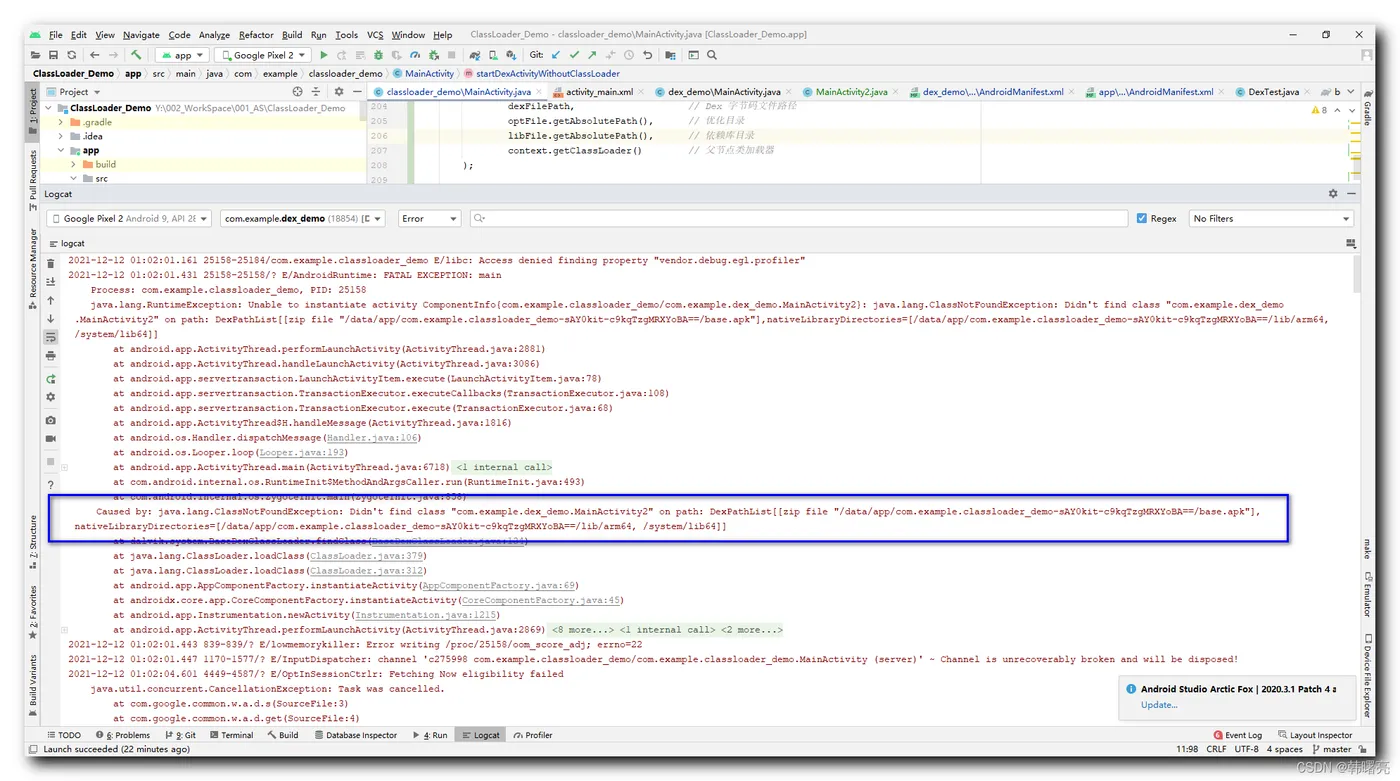Collapse the app module in tree

tap(61, 150)
